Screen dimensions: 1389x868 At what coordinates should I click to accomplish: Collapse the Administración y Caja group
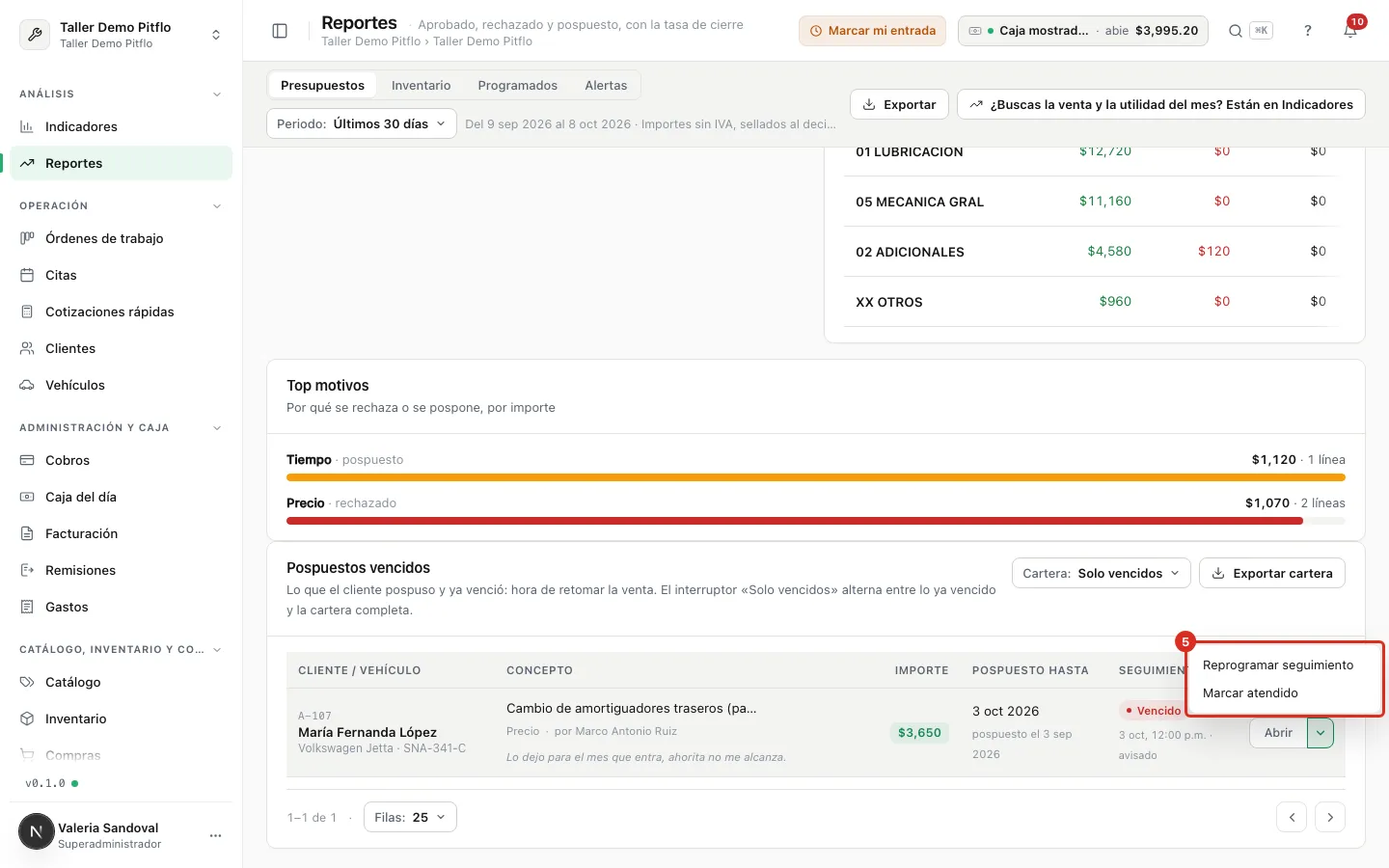click(x=217, y=428)
